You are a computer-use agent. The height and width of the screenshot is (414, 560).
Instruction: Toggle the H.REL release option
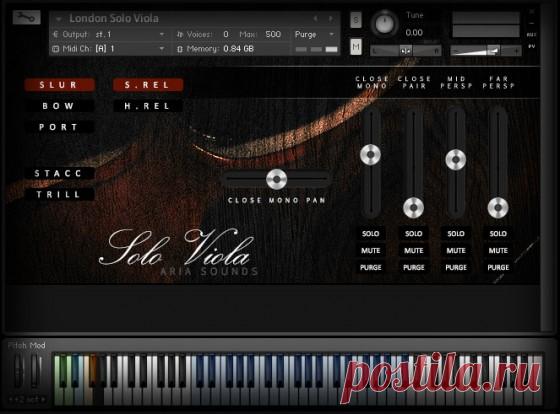148,106
